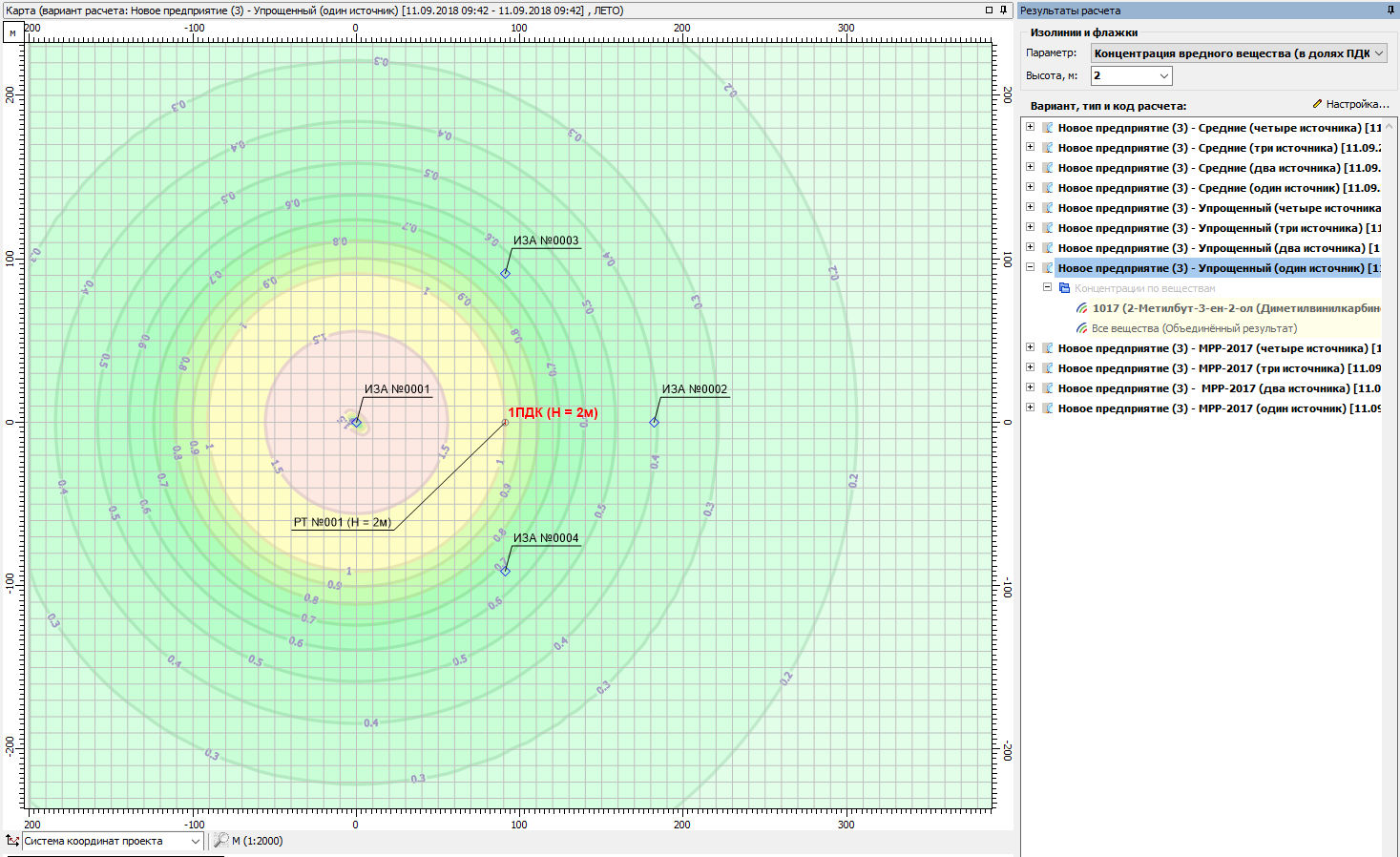Collapse the Концентрации по веществам folder
Image resolution: width=1400 pixels, height=857 pixels.
1047,287
